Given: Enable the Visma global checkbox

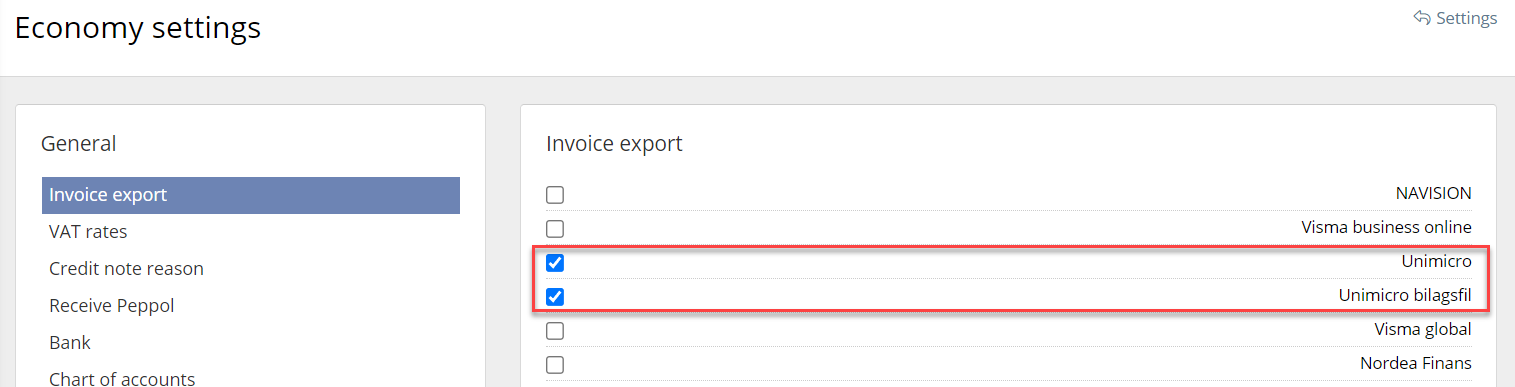Looking at the screenshot, I should coord(555,330).
